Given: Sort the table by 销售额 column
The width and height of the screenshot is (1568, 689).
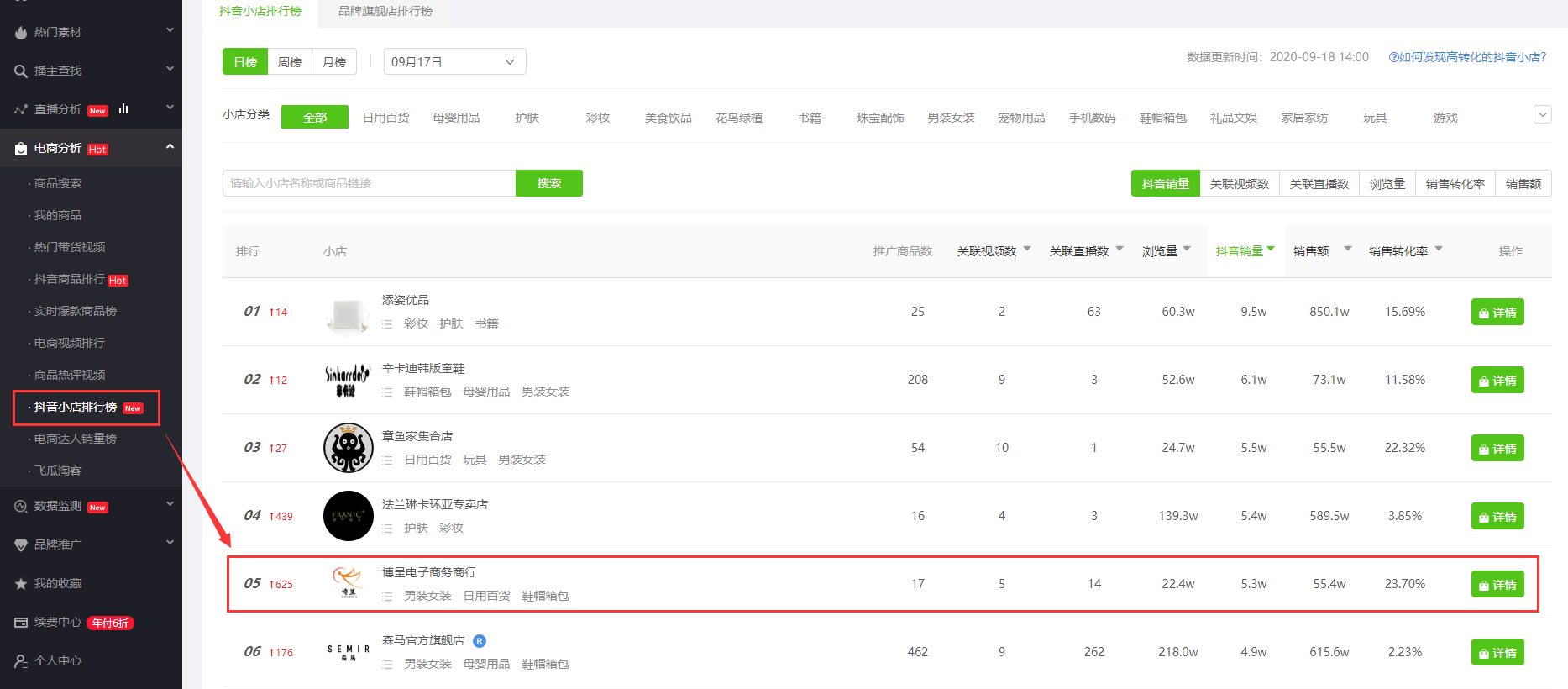Looking at the screenshot, I should point(1322,251).
